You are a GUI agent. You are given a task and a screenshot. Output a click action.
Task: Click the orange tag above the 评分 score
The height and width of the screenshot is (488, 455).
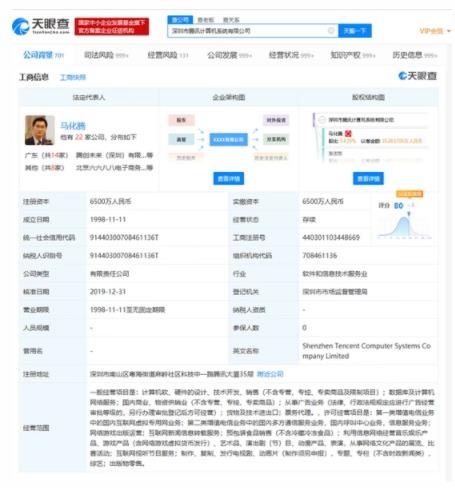[x=409, y=194]
